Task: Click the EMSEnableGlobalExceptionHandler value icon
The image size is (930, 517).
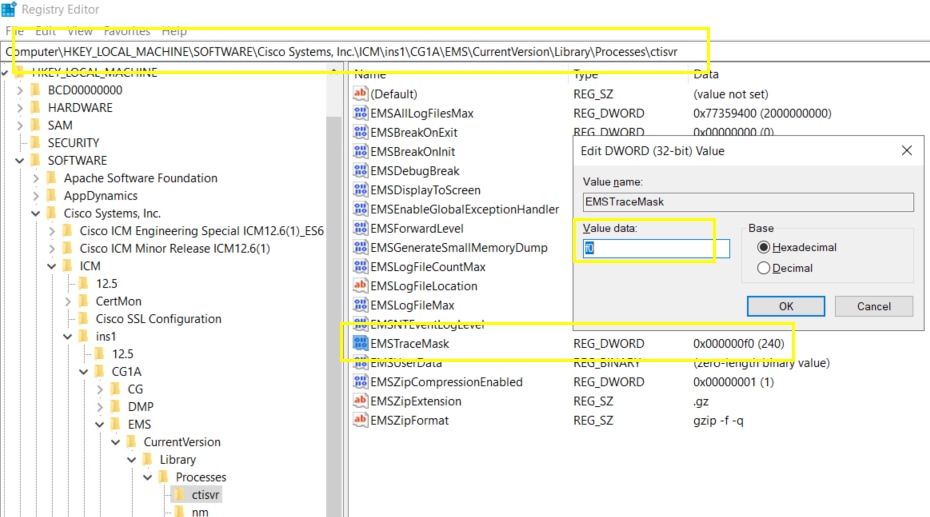Action: tap(360, 209)
